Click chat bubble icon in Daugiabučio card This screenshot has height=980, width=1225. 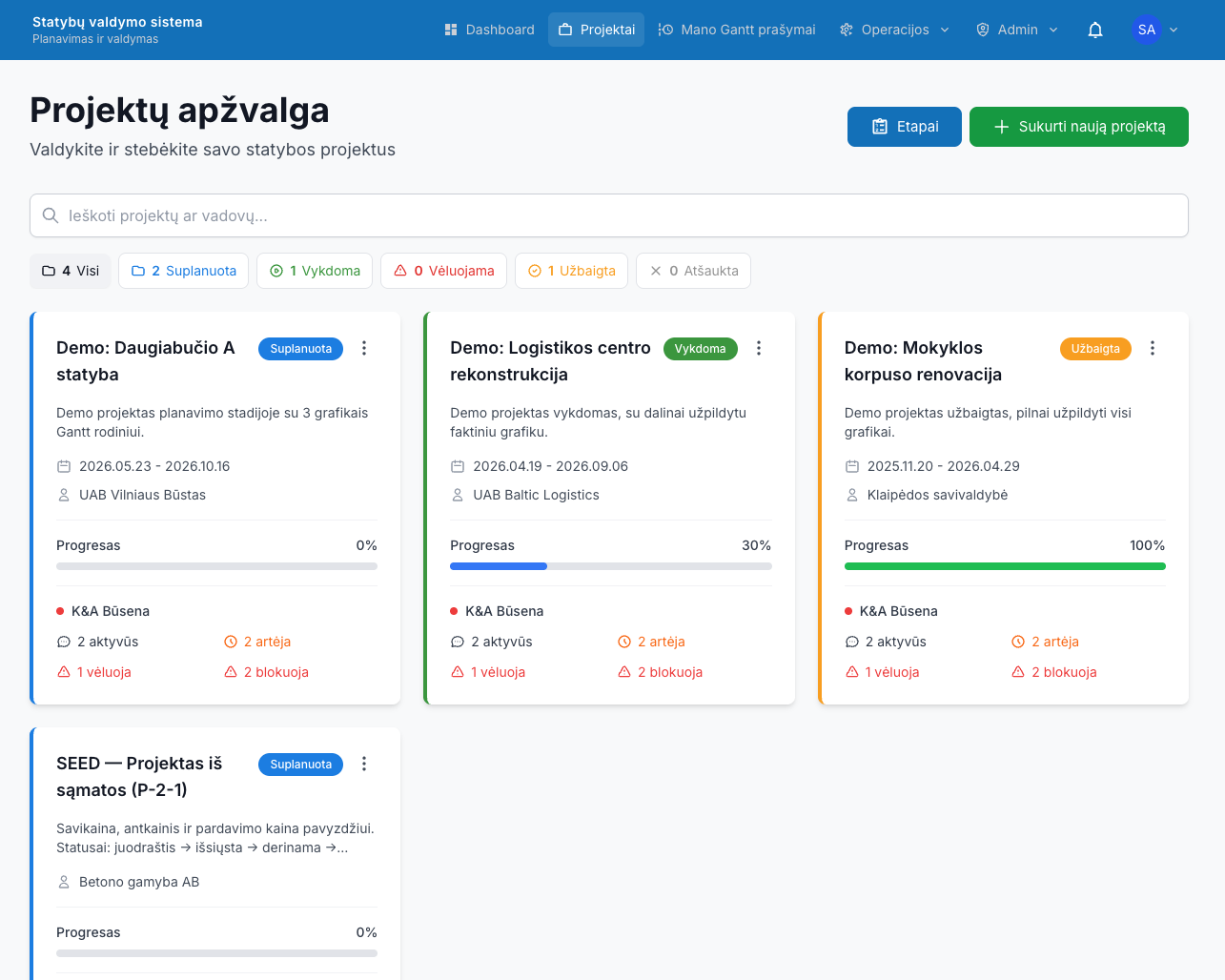pos(64,642)
